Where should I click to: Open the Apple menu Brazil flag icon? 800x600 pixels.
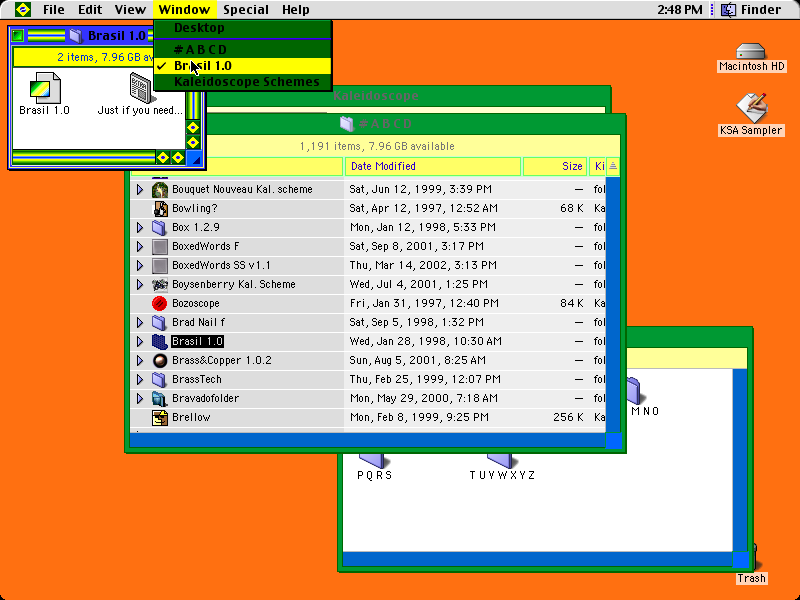22,9
